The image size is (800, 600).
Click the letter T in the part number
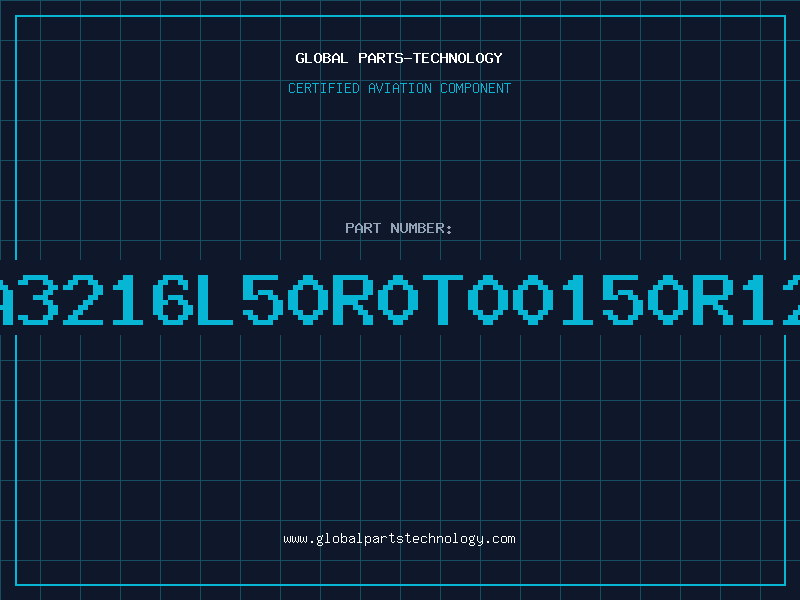(x=443, y=299)
